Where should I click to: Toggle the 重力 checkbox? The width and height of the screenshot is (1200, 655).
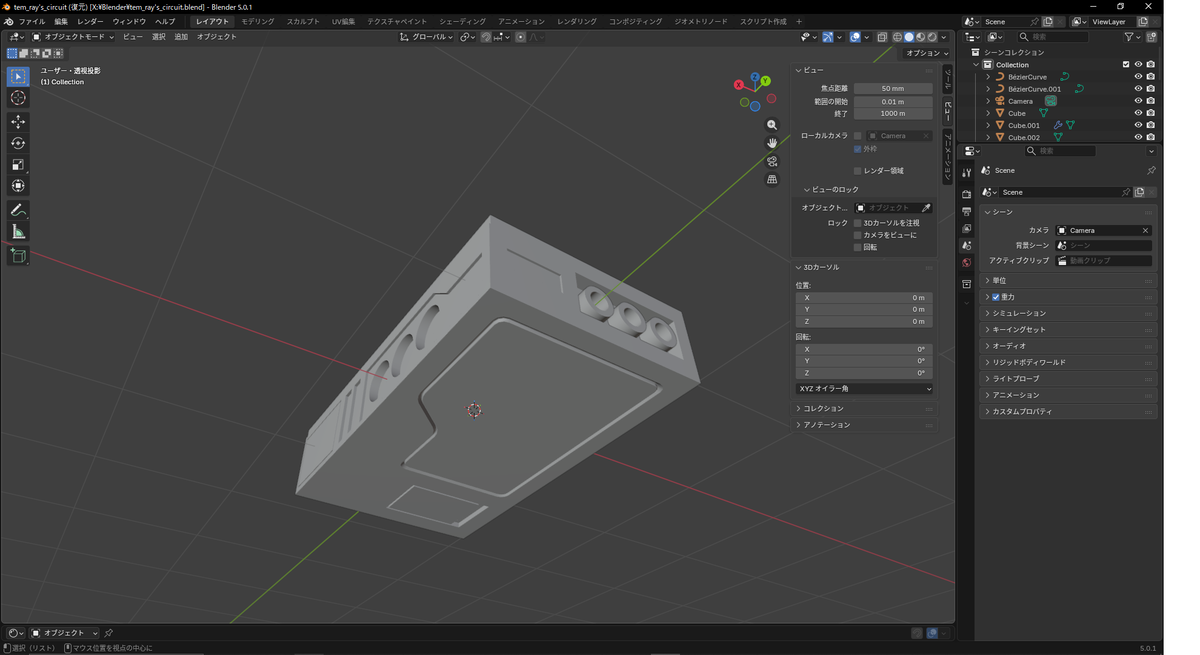(996, 297)
